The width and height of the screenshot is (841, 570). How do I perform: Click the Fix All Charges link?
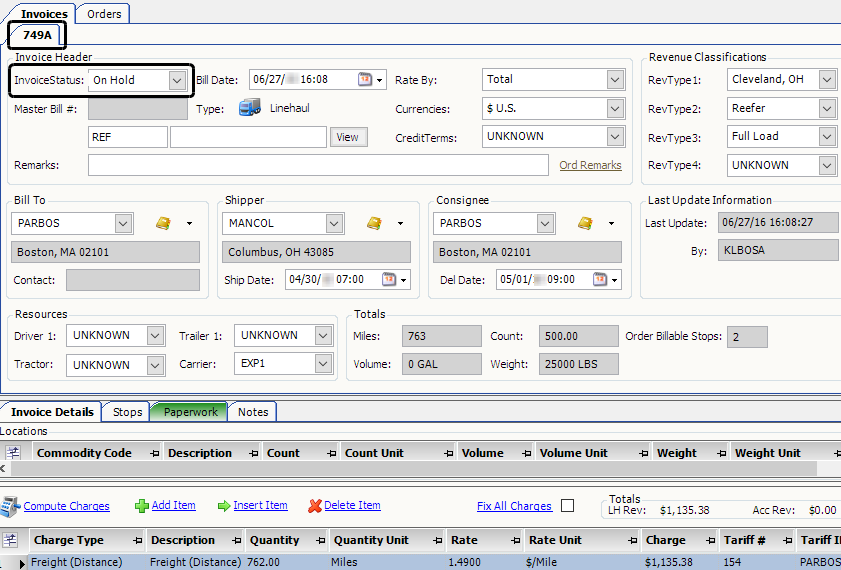tap(514, 506)
